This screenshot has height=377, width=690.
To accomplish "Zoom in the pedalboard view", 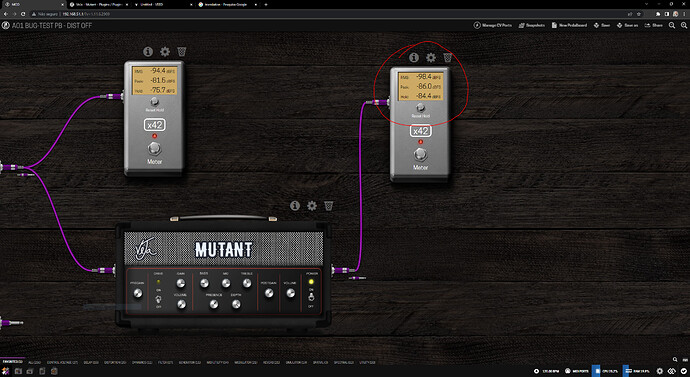I will 684,26.
